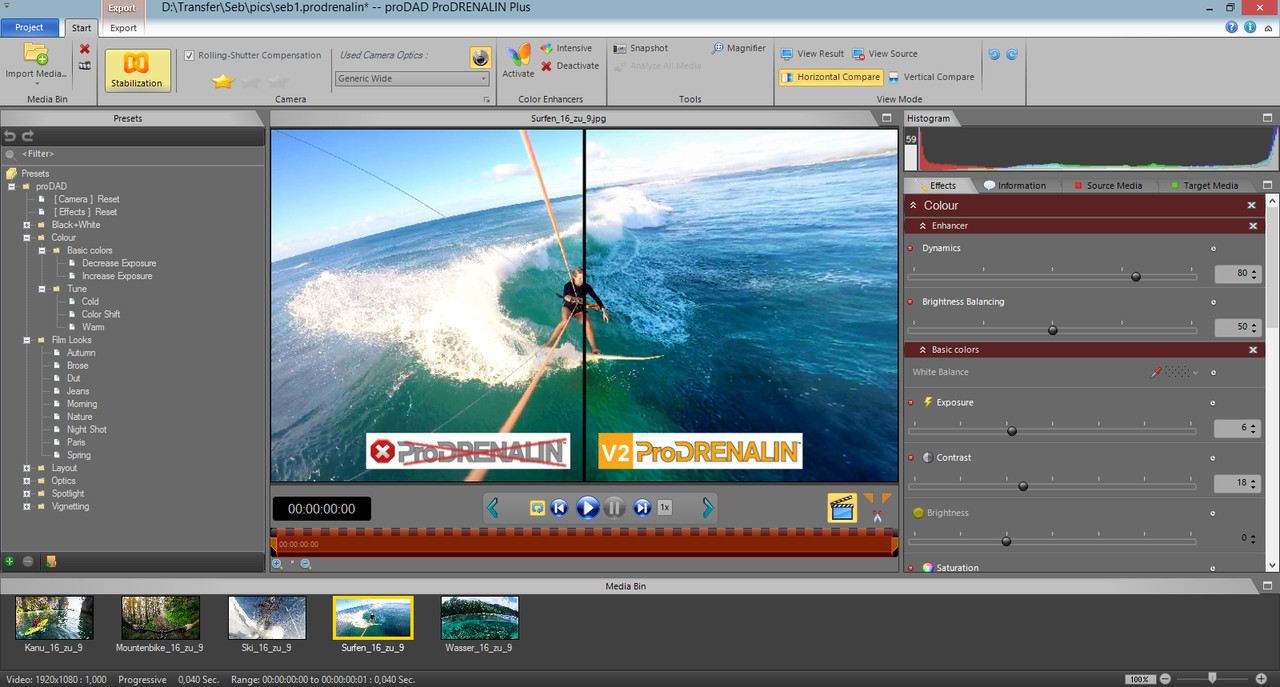Switch to the Export ribbon tab
The height and width of the screenshot is (687, 1280).
pos(123,28)
